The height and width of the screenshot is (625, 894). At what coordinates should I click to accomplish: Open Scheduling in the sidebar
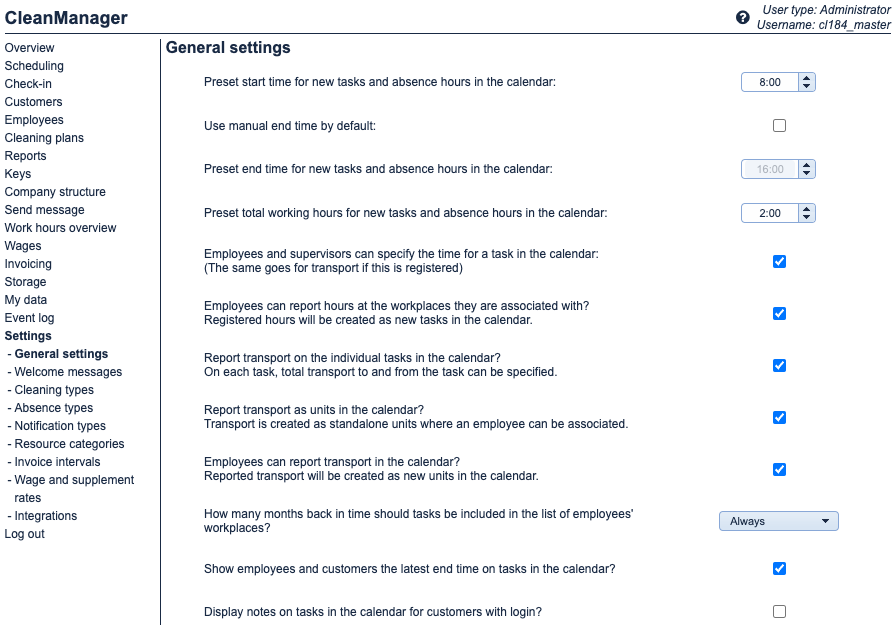pos(34,66)
